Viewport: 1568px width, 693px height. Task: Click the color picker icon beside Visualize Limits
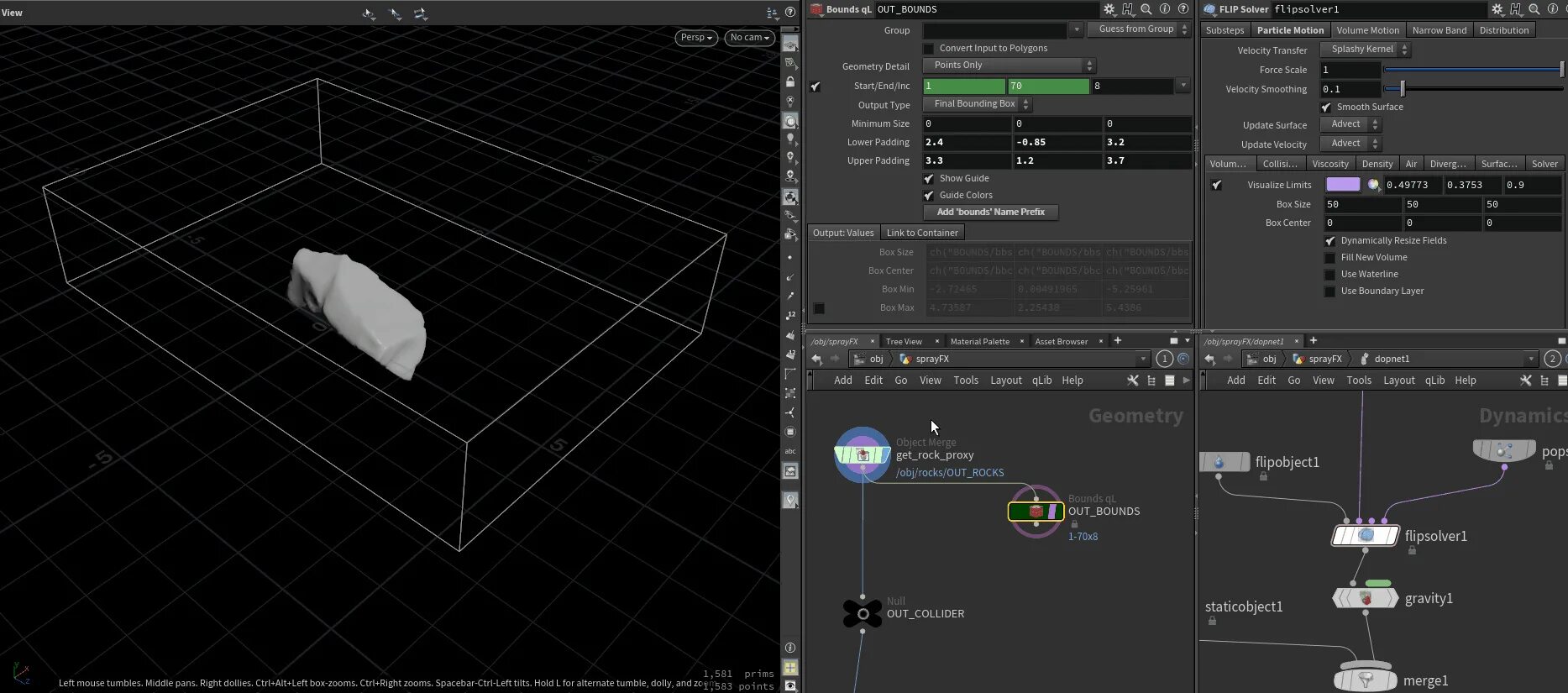(x=1373, y=185)
